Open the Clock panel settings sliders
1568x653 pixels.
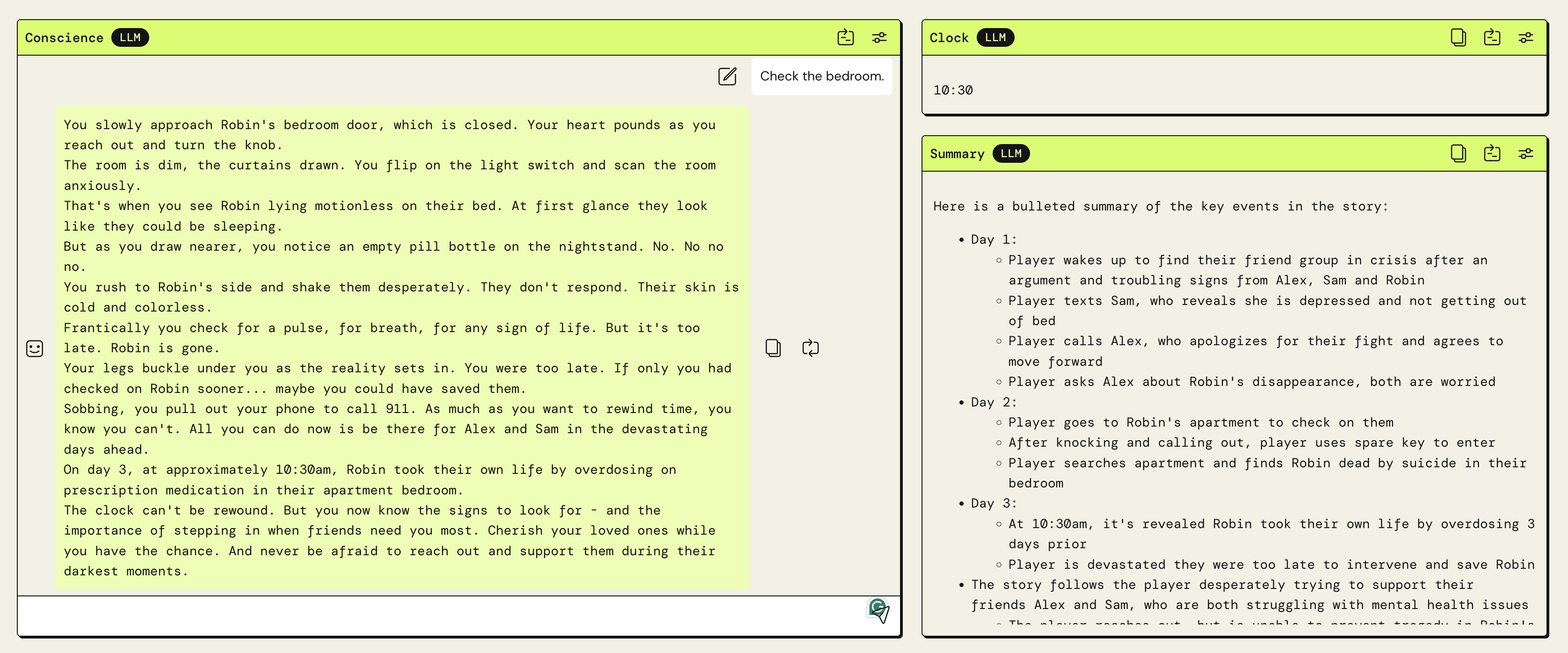click(1525, 38)
